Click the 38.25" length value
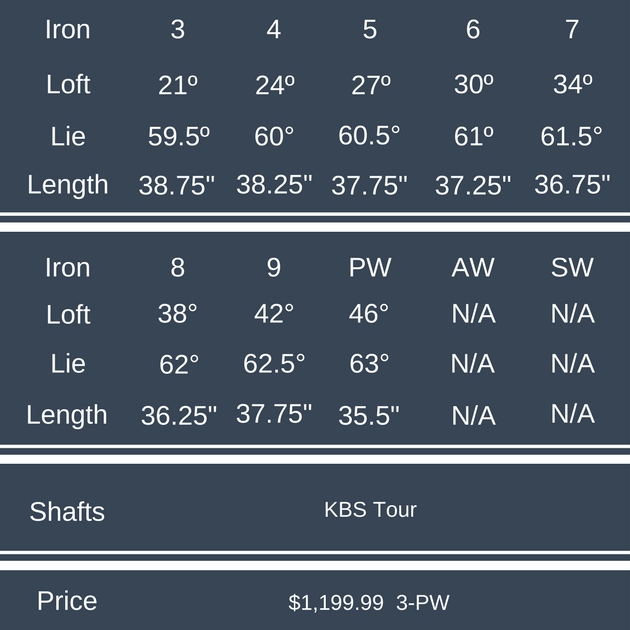 274,185
